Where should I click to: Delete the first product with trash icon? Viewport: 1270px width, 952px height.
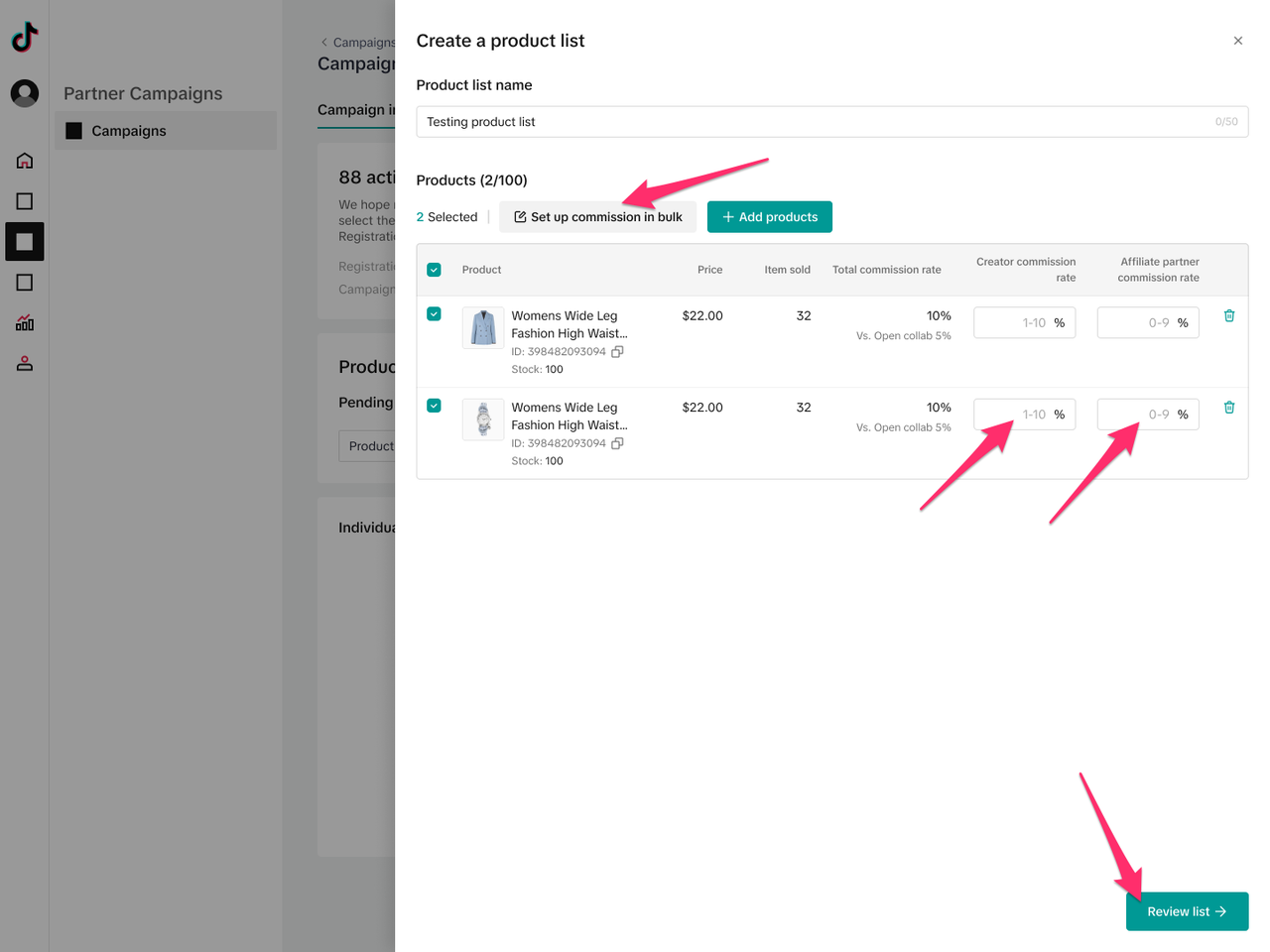(x=1228, y=315)
